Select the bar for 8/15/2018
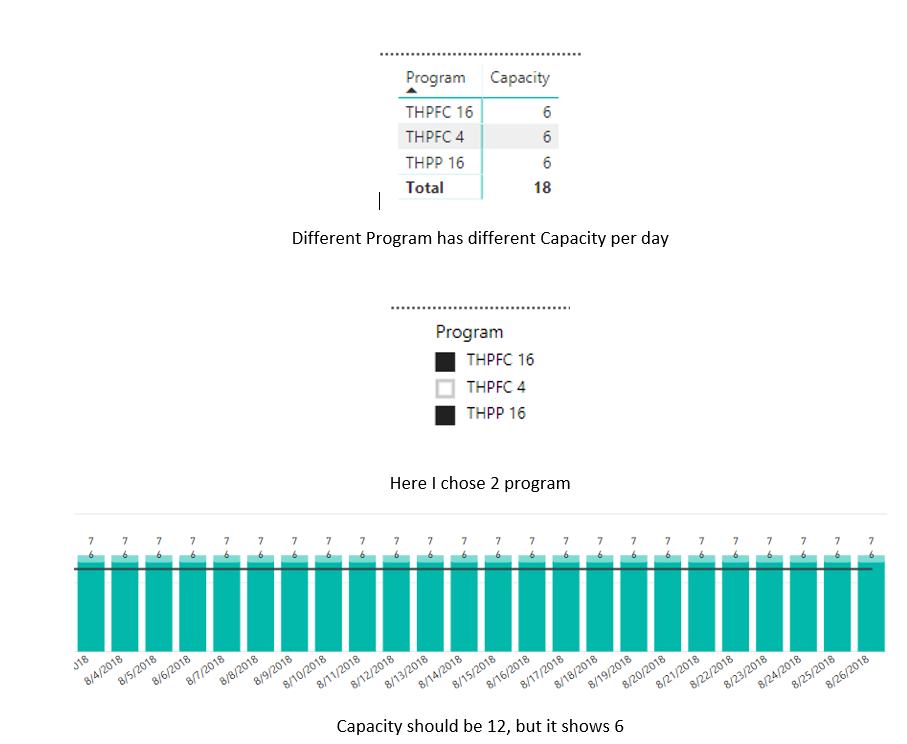 (498, 603)
